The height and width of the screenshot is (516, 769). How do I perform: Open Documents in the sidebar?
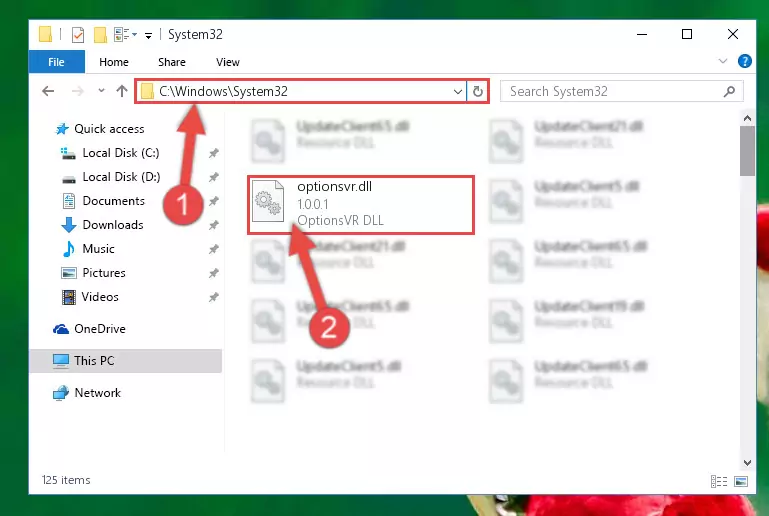pyautogui.click(x=113, y=201)
